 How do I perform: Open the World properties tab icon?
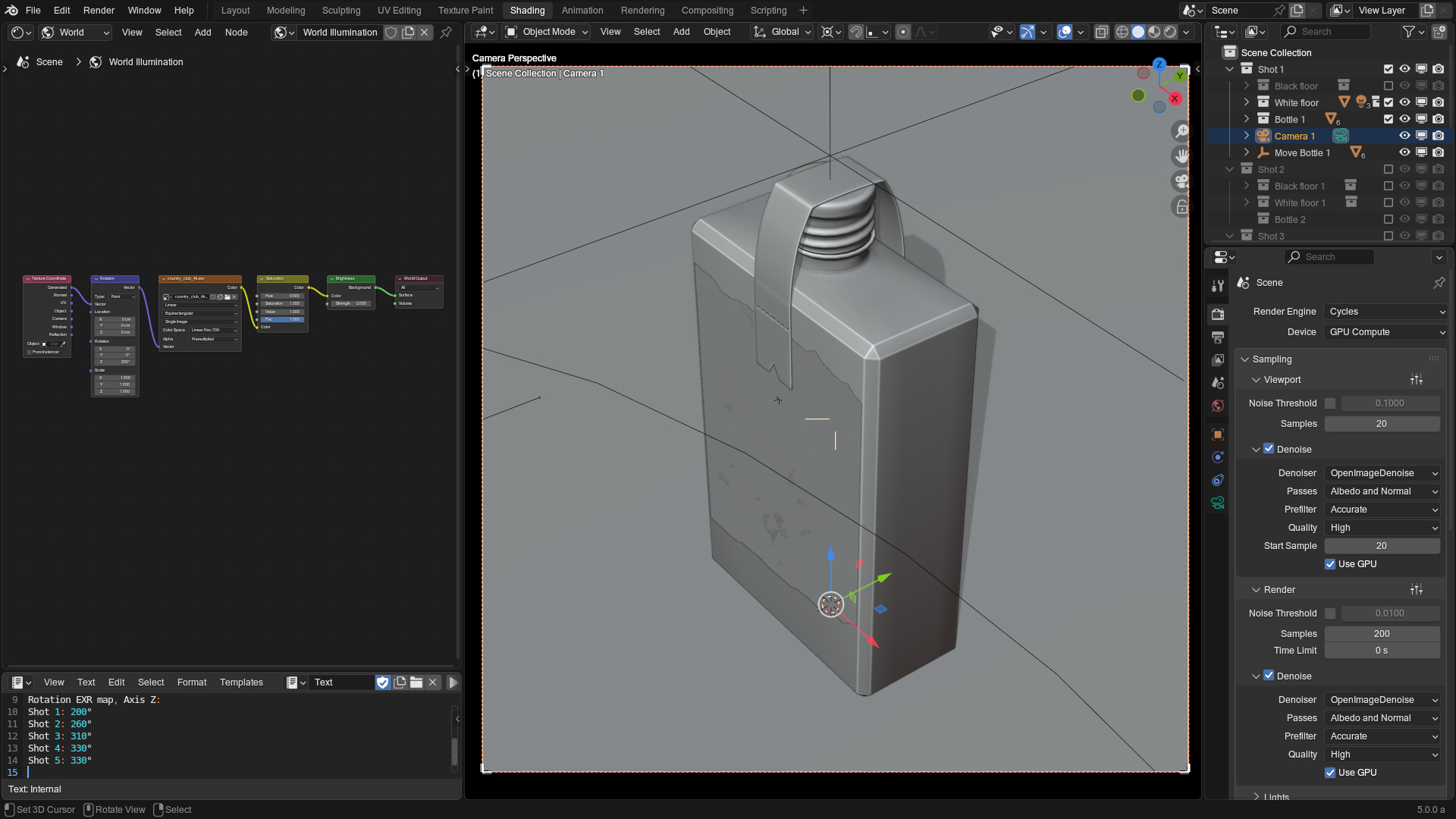click(x=1218, y=406)
